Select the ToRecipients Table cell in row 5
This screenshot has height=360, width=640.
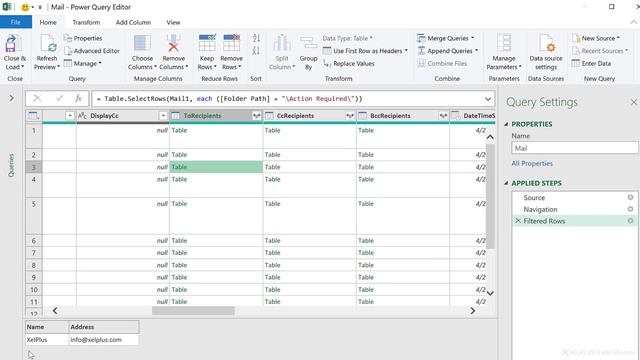216,216
